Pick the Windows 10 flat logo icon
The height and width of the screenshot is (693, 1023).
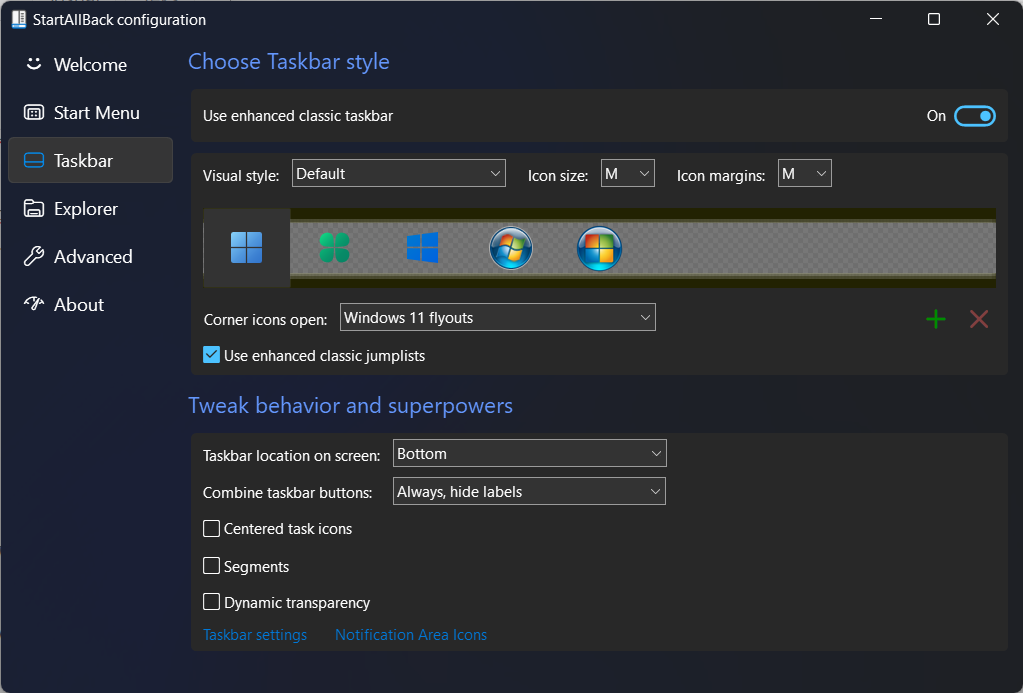pyautogui.click(x=422, y=247)
